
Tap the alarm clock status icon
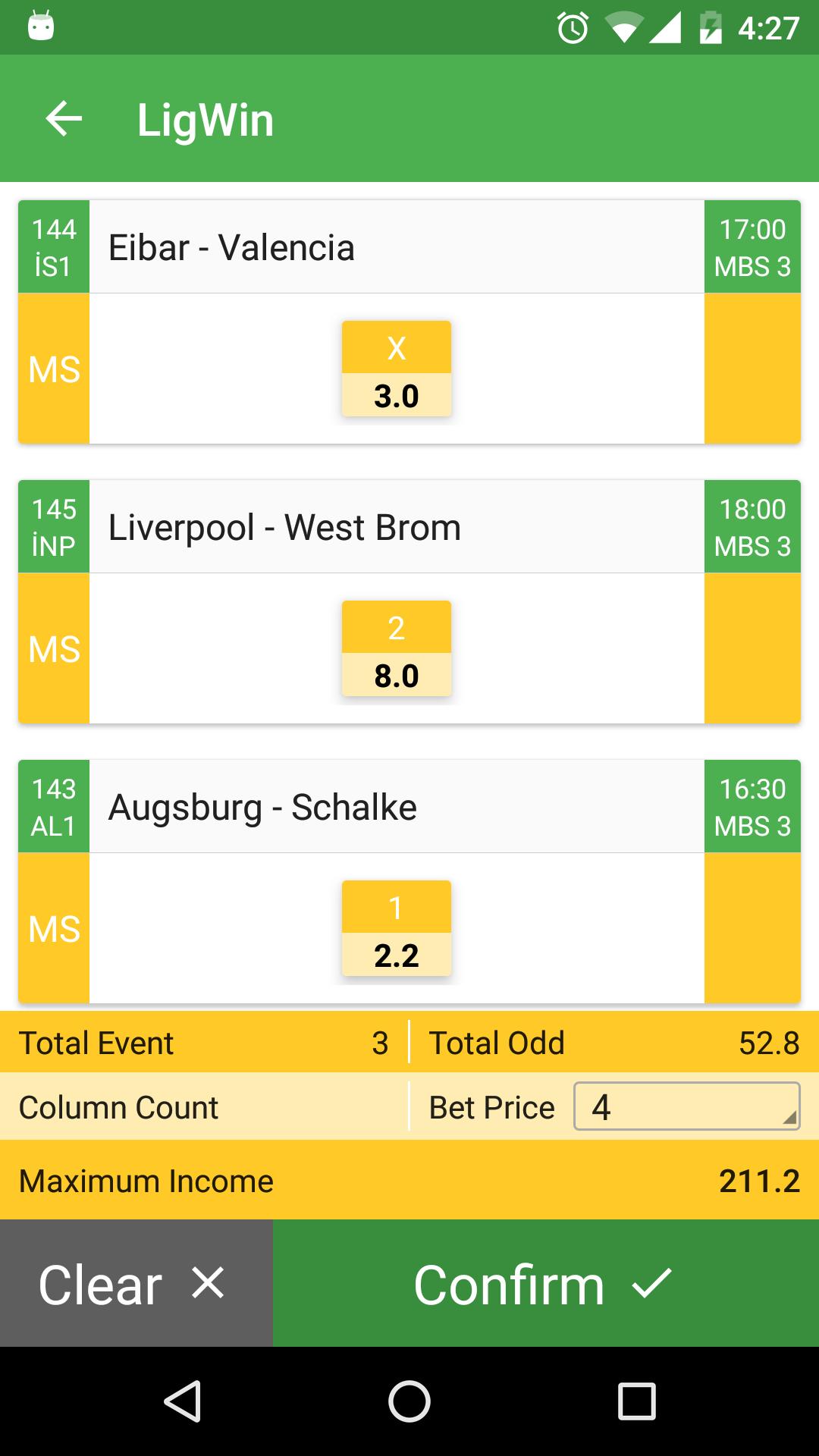[x=573, y=28]
